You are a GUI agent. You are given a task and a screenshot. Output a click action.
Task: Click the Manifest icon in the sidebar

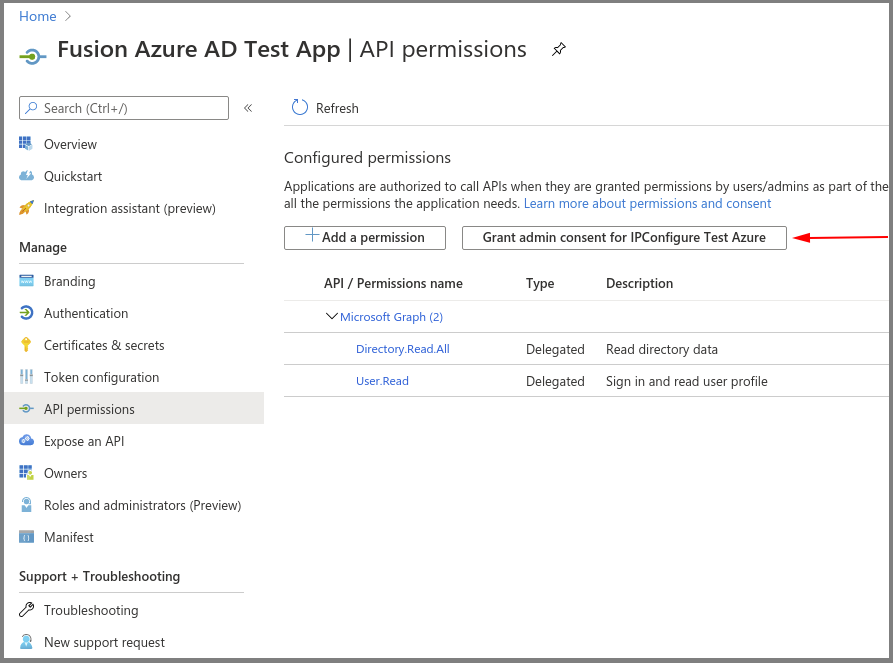[26, 537]
